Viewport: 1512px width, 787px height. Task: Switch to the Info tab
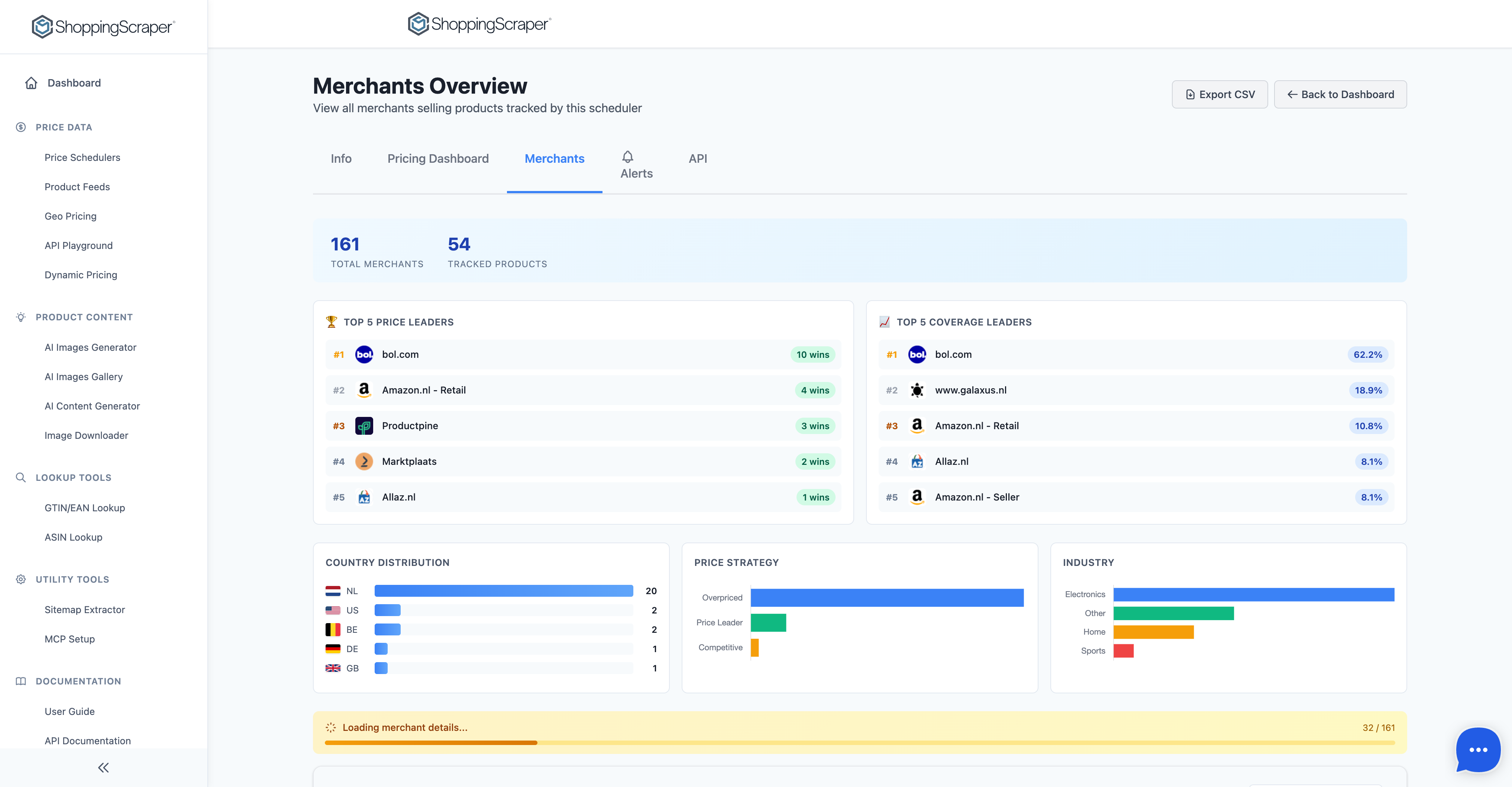tap(341, 158)
